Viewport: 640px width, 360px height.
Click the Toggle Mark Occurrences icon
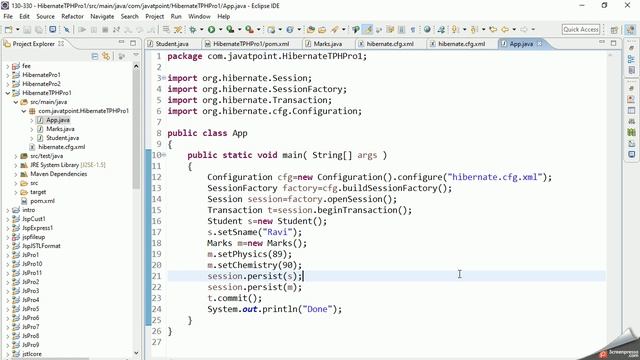pos(367,29)
